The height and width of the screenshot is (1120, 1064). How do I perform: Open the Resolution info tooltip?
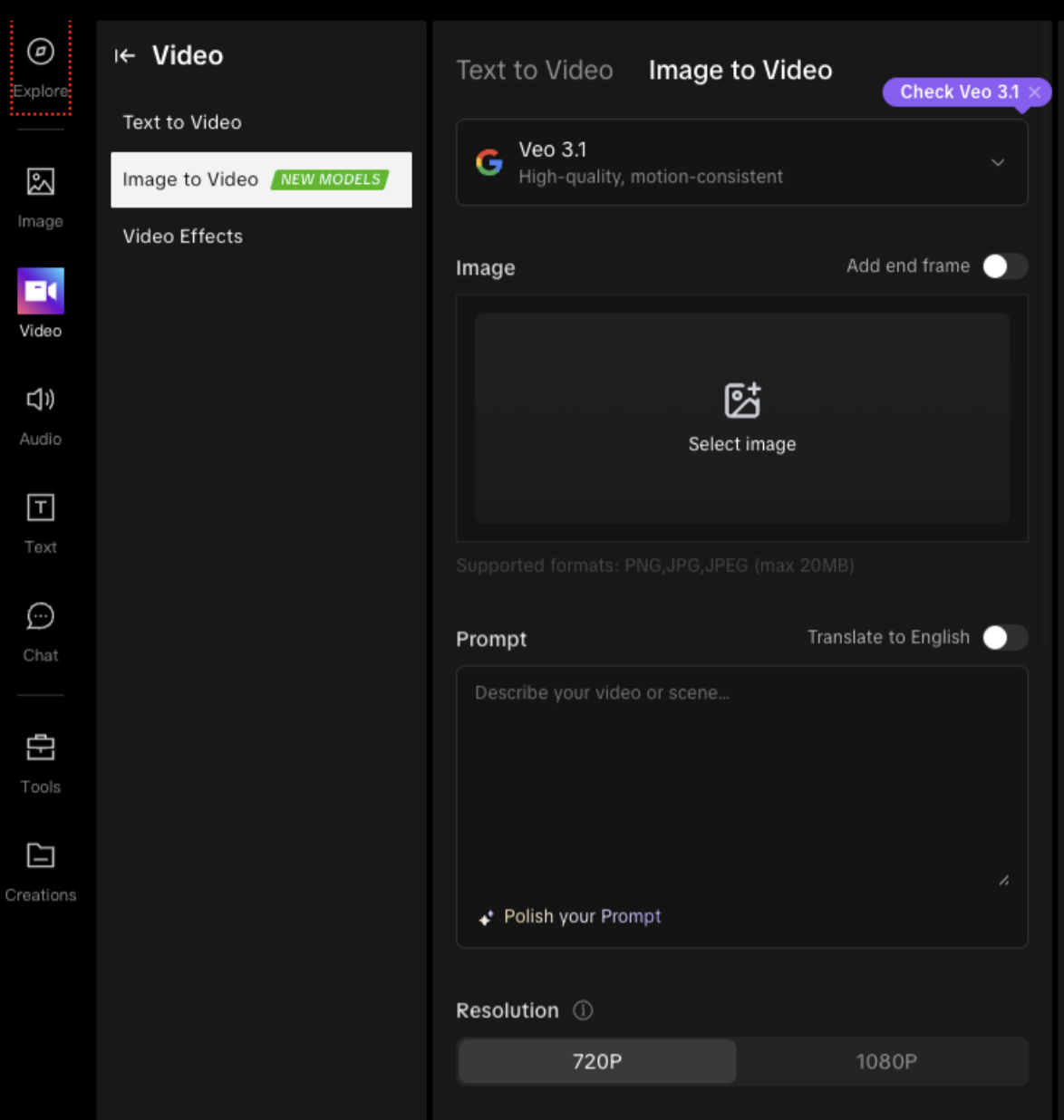pos(583,1009)
